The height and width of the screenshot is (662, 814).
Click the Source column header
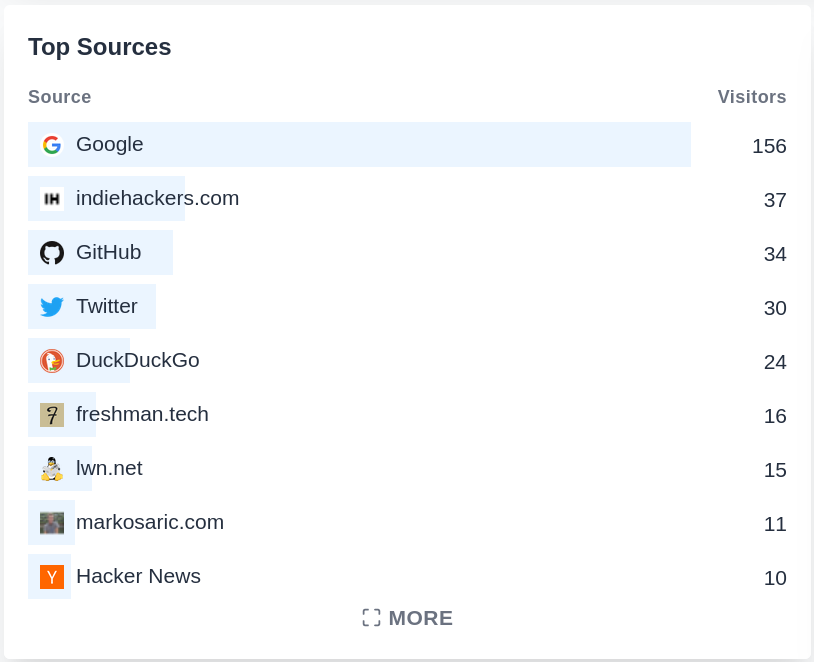pyautogui.click(x=59, y=97)
